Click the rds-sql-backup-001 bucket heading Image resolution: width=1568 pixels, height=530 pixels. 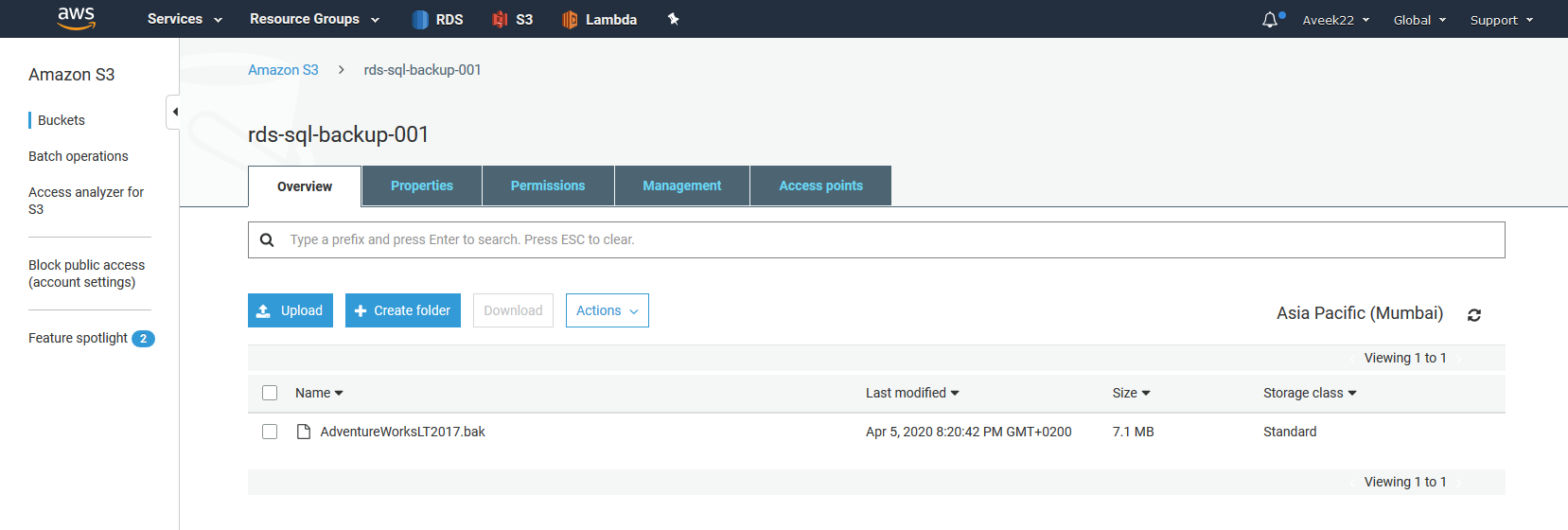338,134
